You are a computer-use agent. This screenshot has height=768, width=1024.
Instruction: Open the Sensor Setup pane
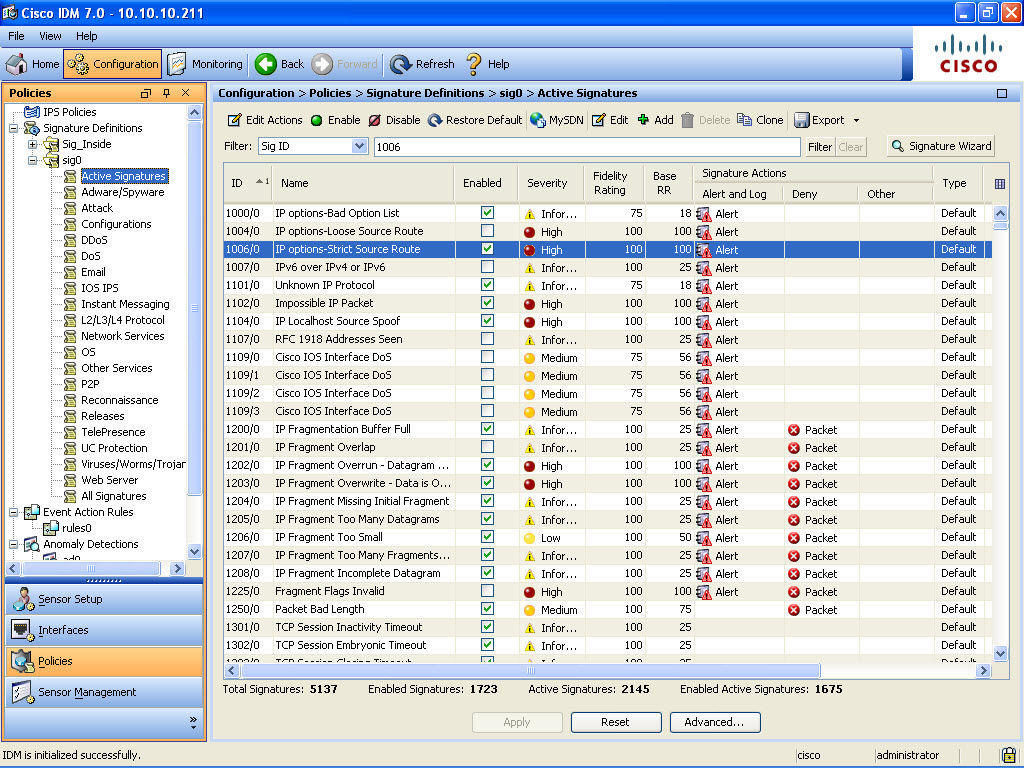[104, 599]
